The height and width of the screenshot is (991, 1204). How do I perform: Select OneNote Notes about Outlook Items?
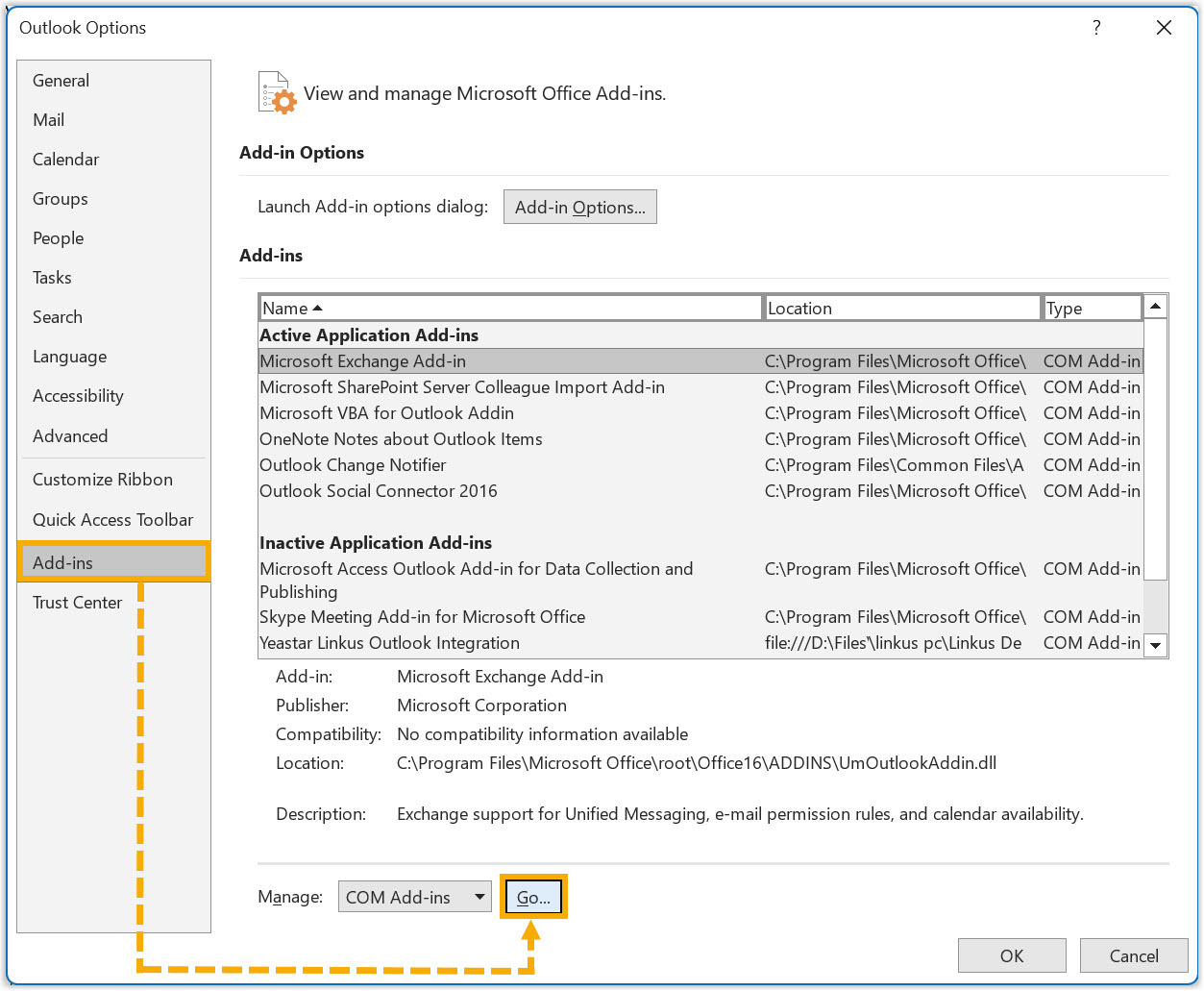point(700,439)
